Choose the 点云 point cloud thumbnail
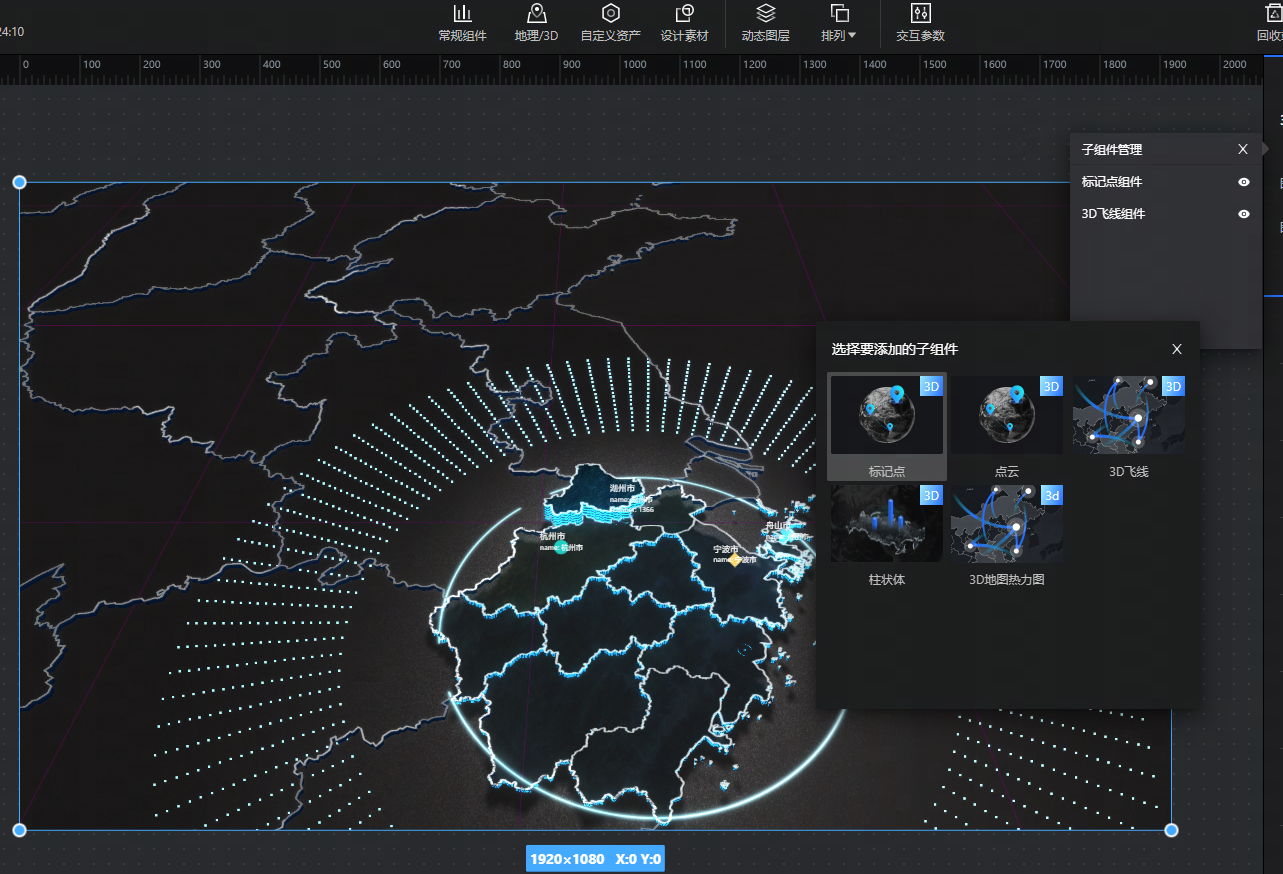 click(x=1006, y=415)
